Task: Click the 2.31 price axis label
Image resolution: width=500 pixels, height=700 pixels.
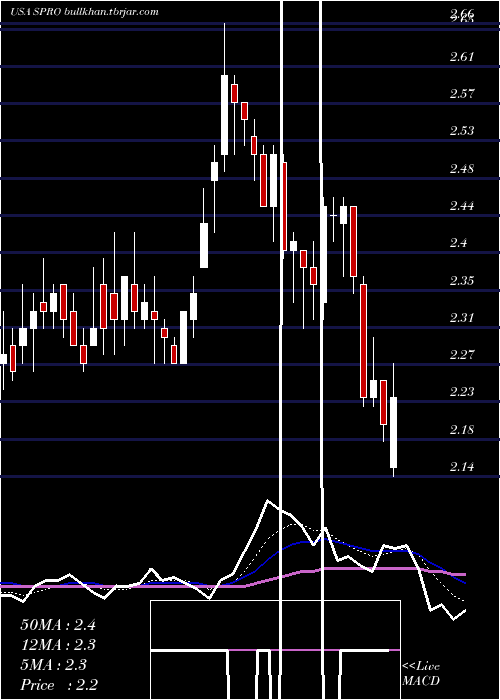Action: (x=462, y=318)
